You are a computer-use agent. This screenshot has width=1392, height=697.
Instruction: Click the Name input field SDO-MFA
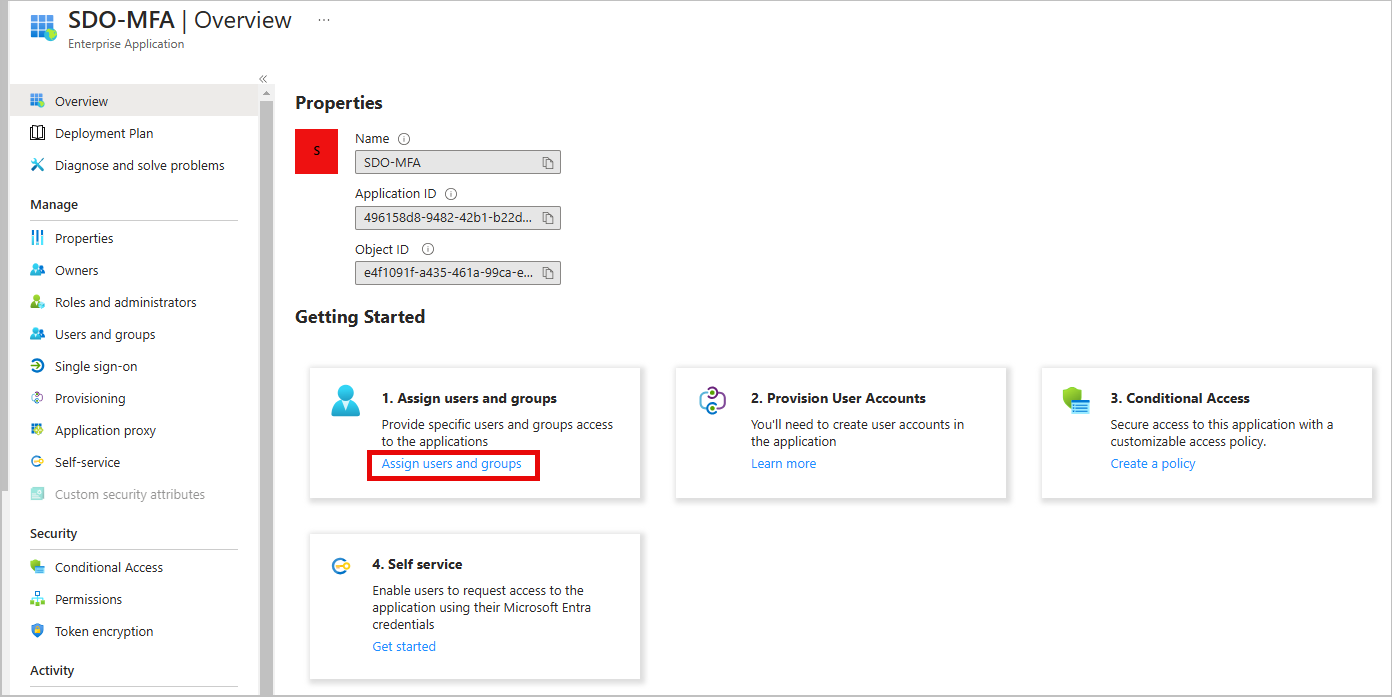pos(458,162)
